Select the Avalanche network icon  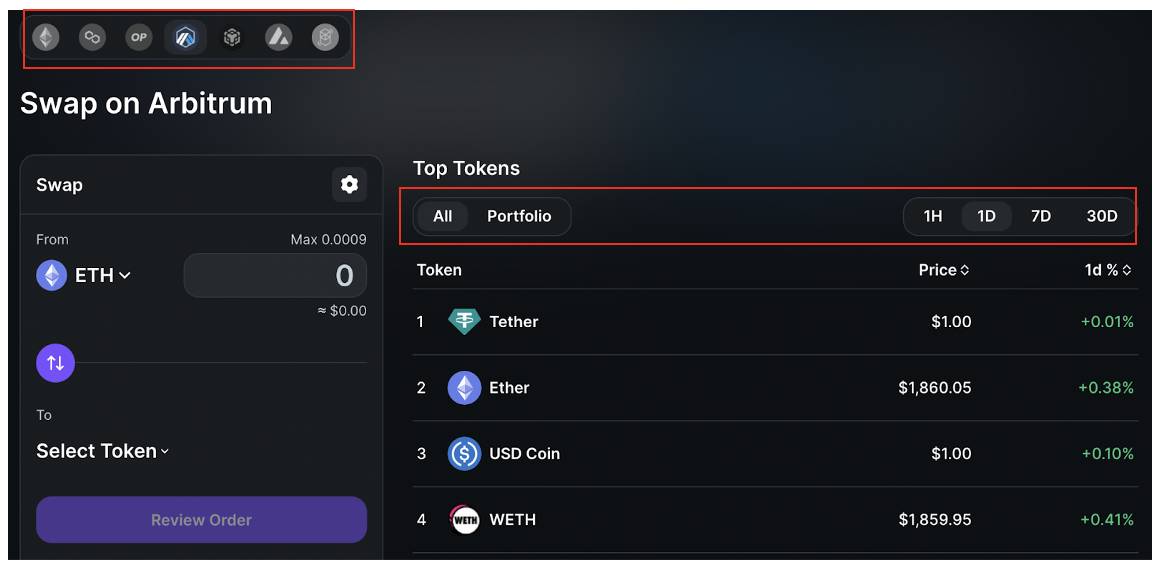(x=278, y=37)
